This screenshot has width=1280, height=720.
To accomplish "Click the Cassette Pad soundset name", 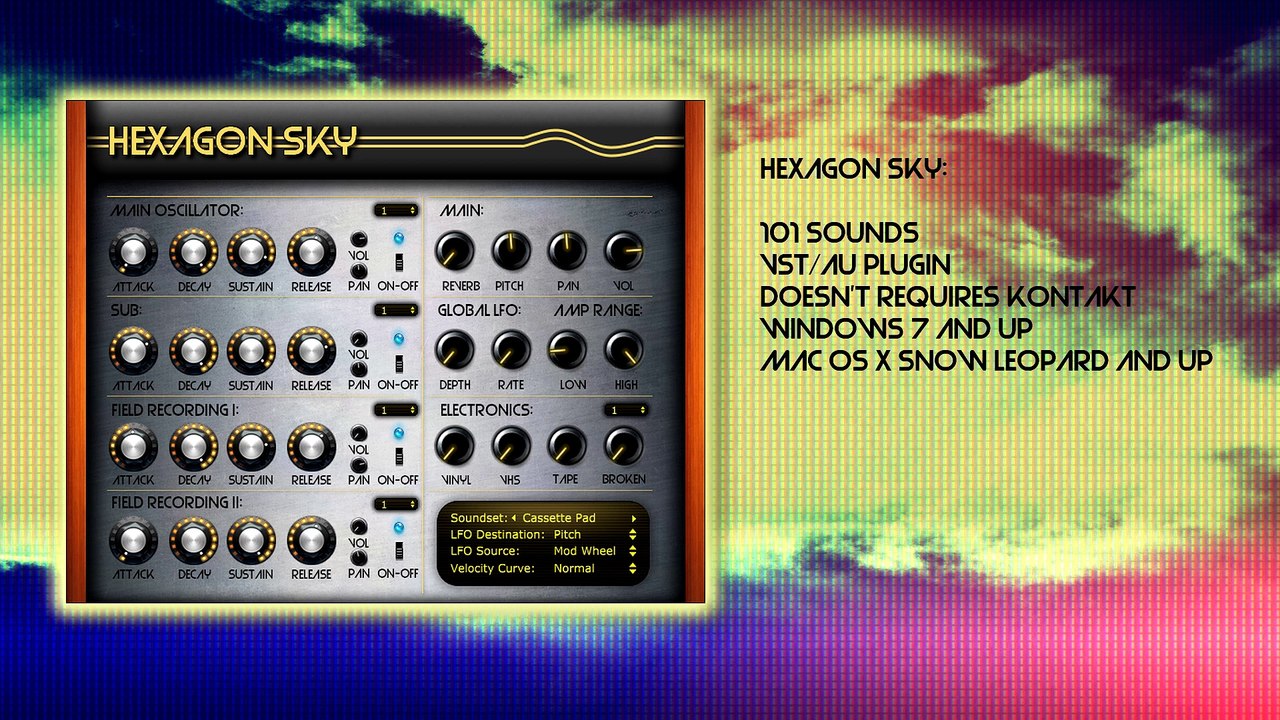I will click(559, 518).
